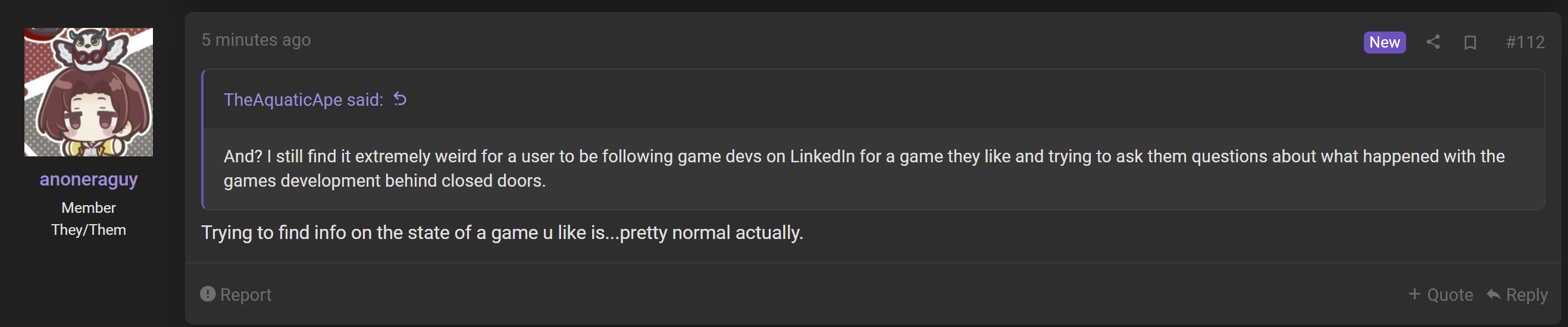Click the purple New badge
The image size is (1568, 327).
click(x=1384, y=43)
